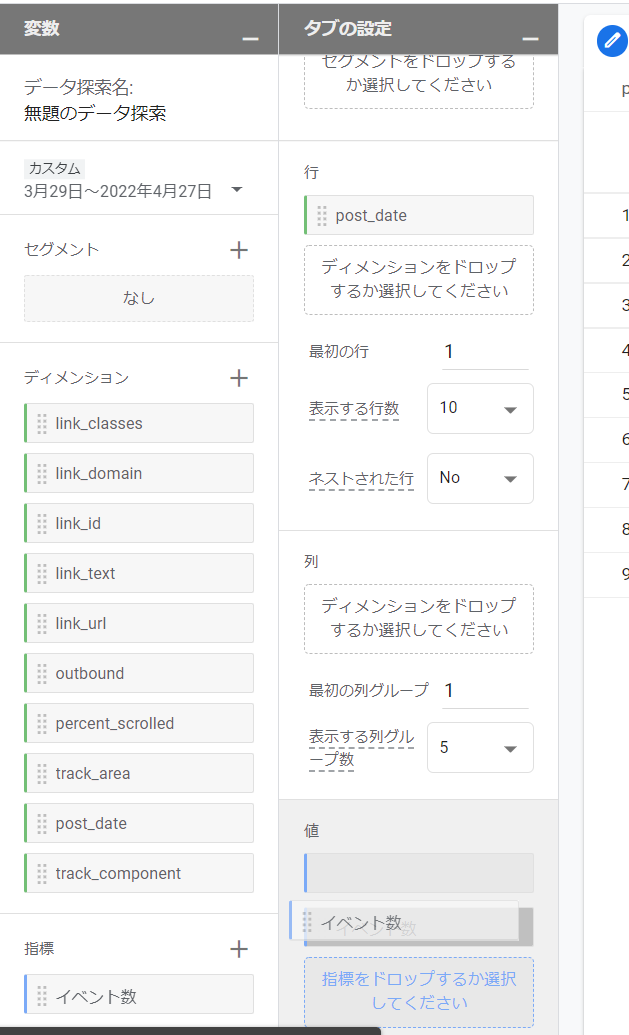Add a new metric with plus icon
Viewport: 629px width, 1035px height.
(x=239, y=949)
